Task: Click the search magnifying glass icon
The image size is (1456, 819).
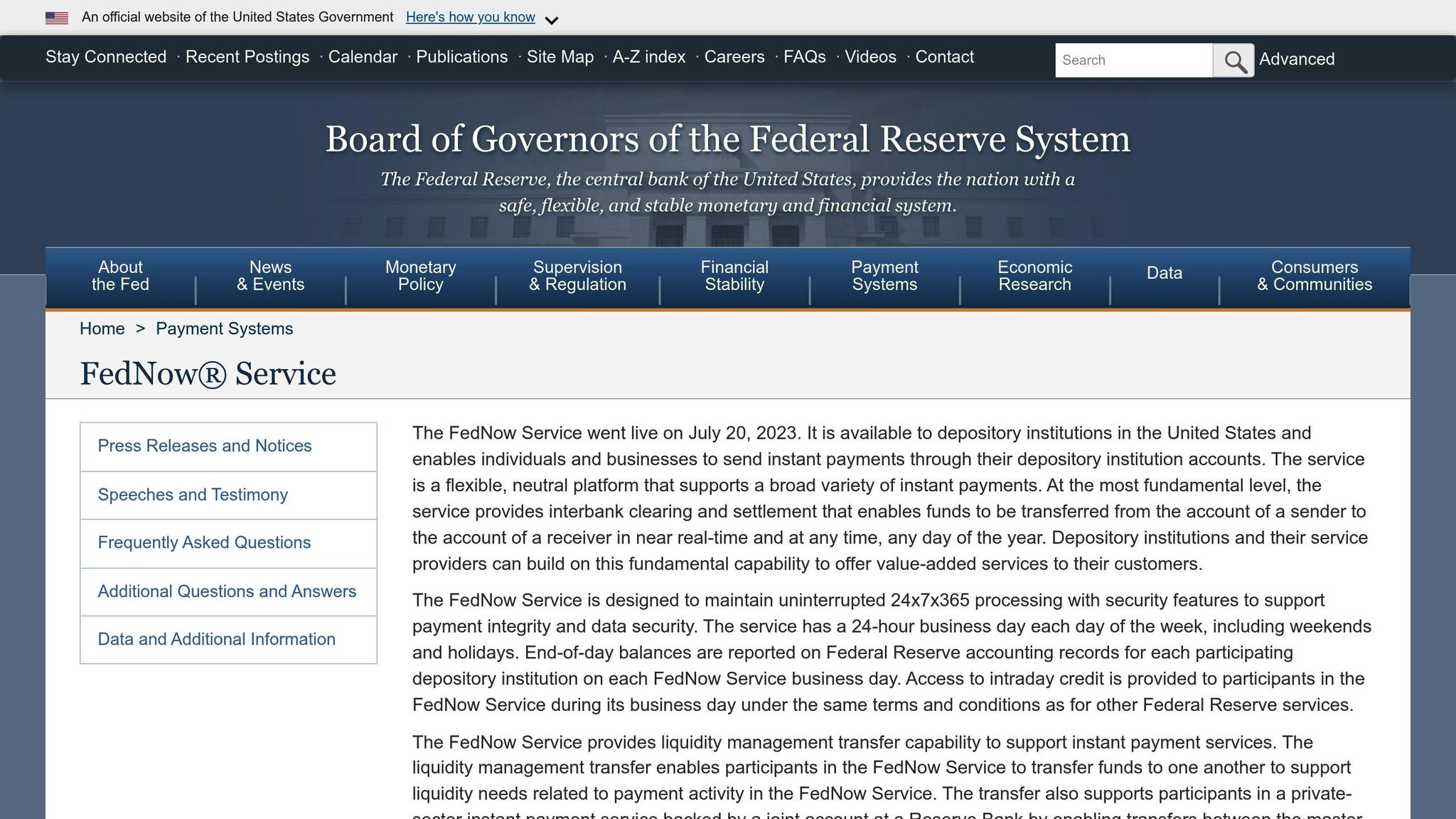Action: (1233, 60)
